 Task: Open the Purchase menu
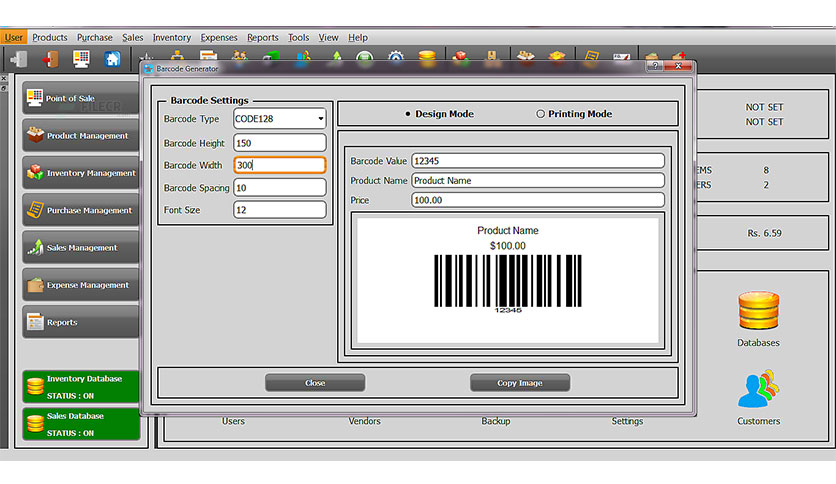point(94,37)
